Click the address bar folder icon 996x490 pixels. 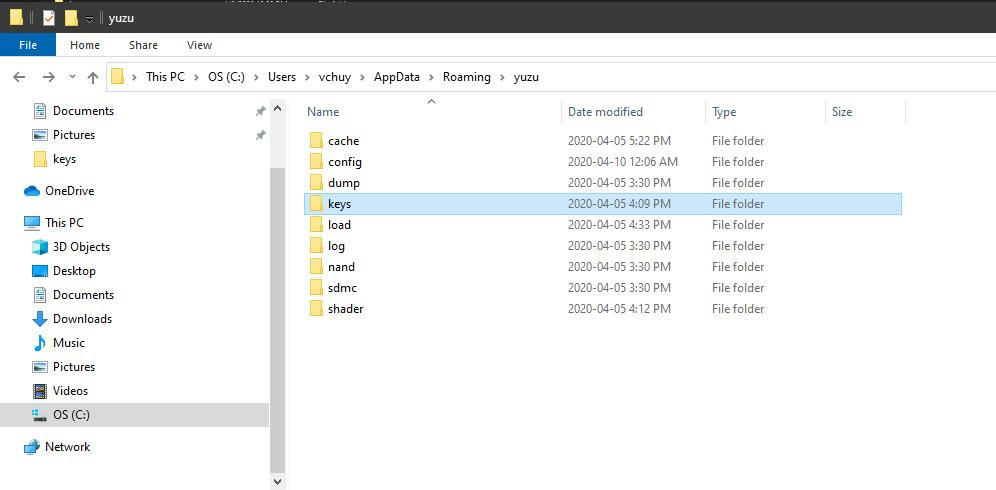click(x=117, y=77)
